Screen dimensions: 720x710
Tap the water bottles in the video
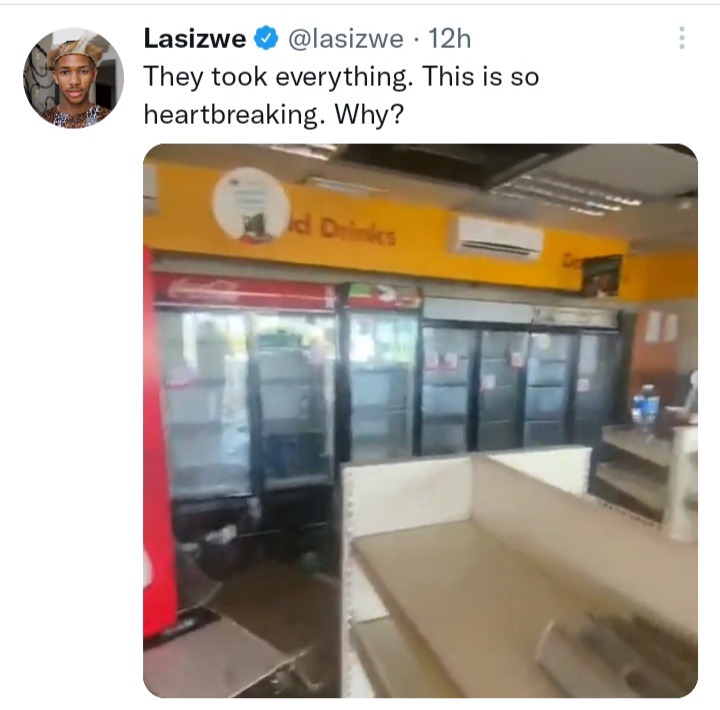tap(645, 404)
